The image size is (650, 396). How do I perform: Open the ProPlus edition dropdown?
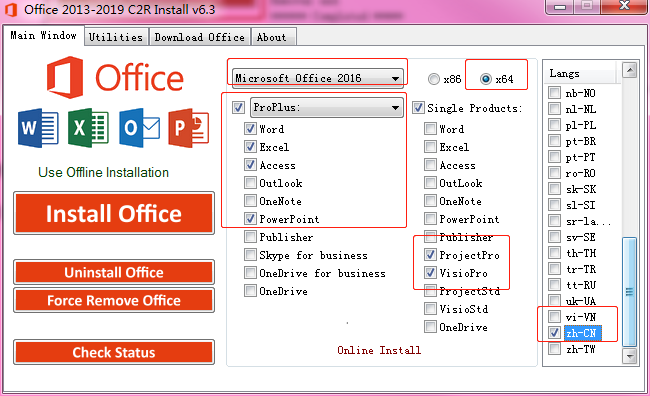[x=327, y=107]
